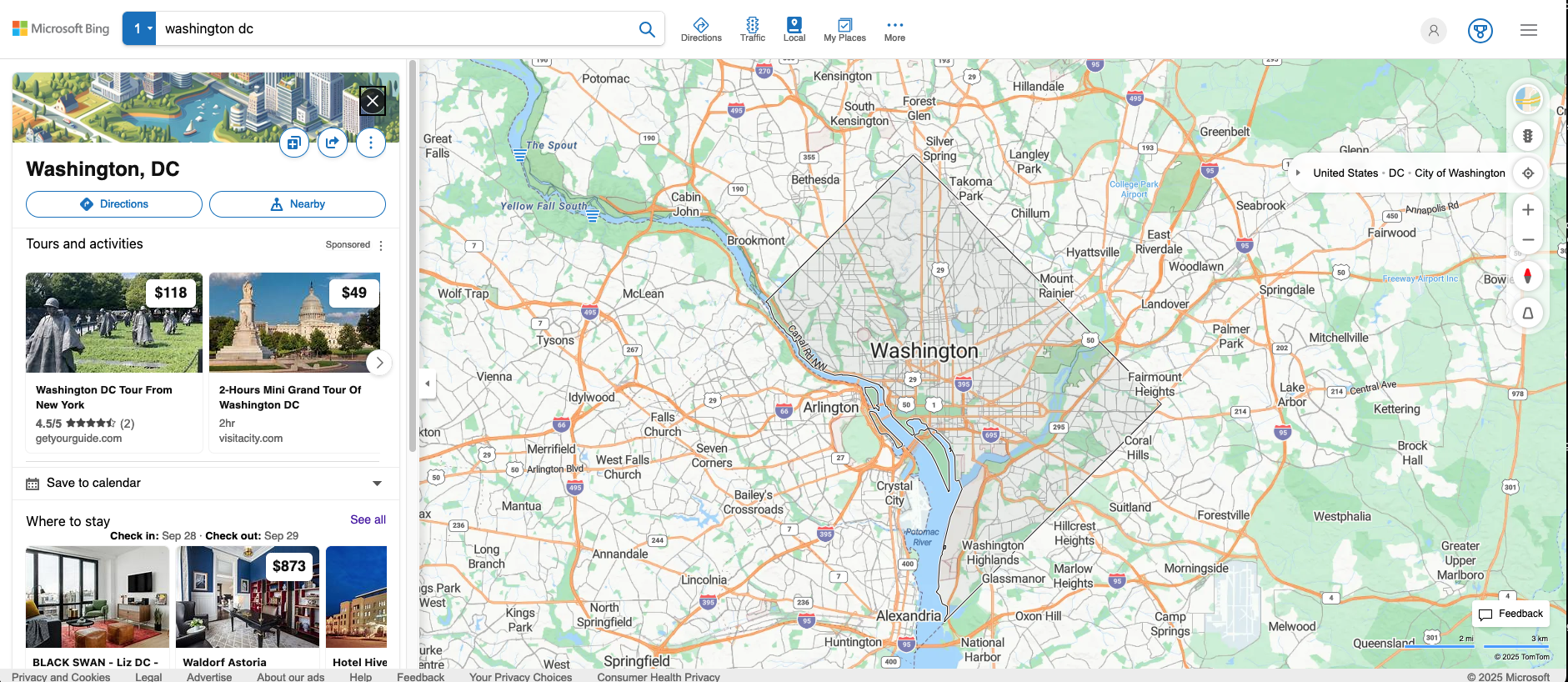This screenshot has height=682, width=1568.
Task: Click the Microsoft Bing logo
Action: (61, 28)
